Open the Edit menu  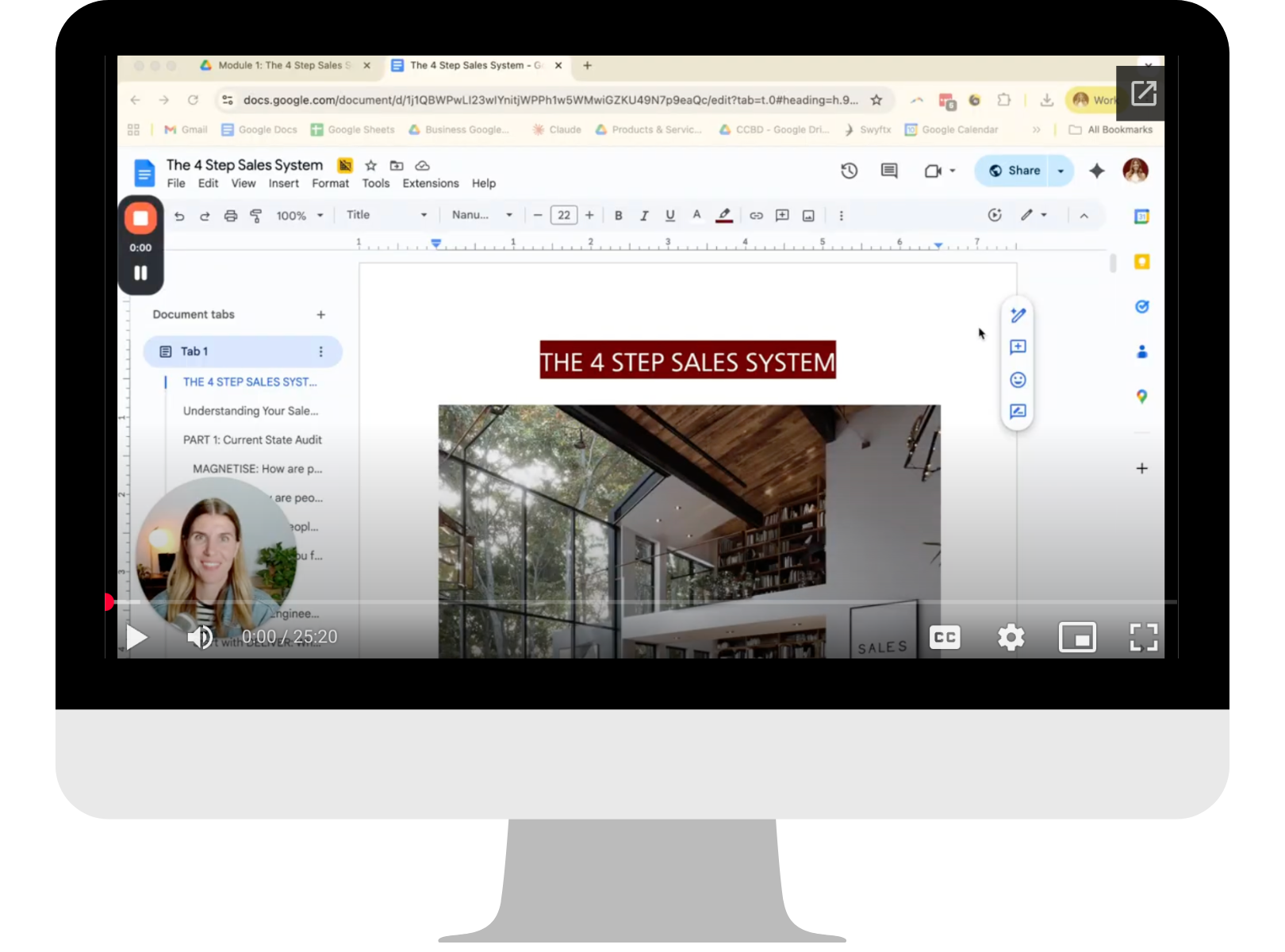pyautogui.click(x=208, y=183)
